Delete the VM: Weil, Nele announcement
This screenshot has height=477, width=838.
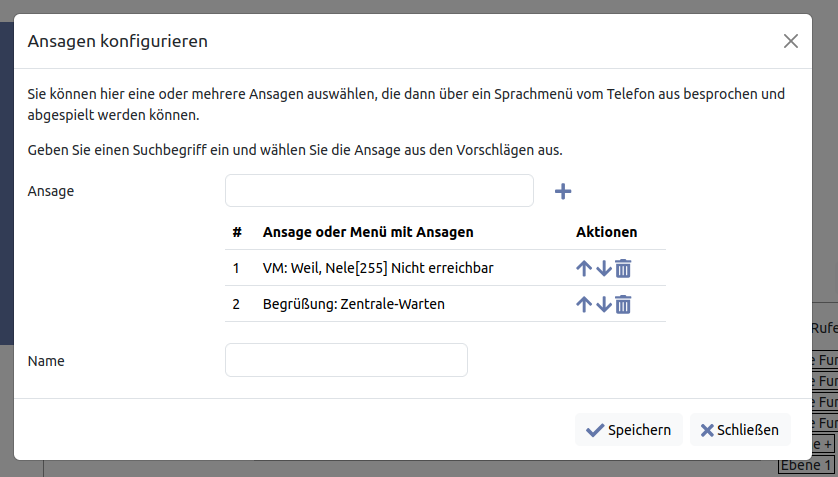623,268
